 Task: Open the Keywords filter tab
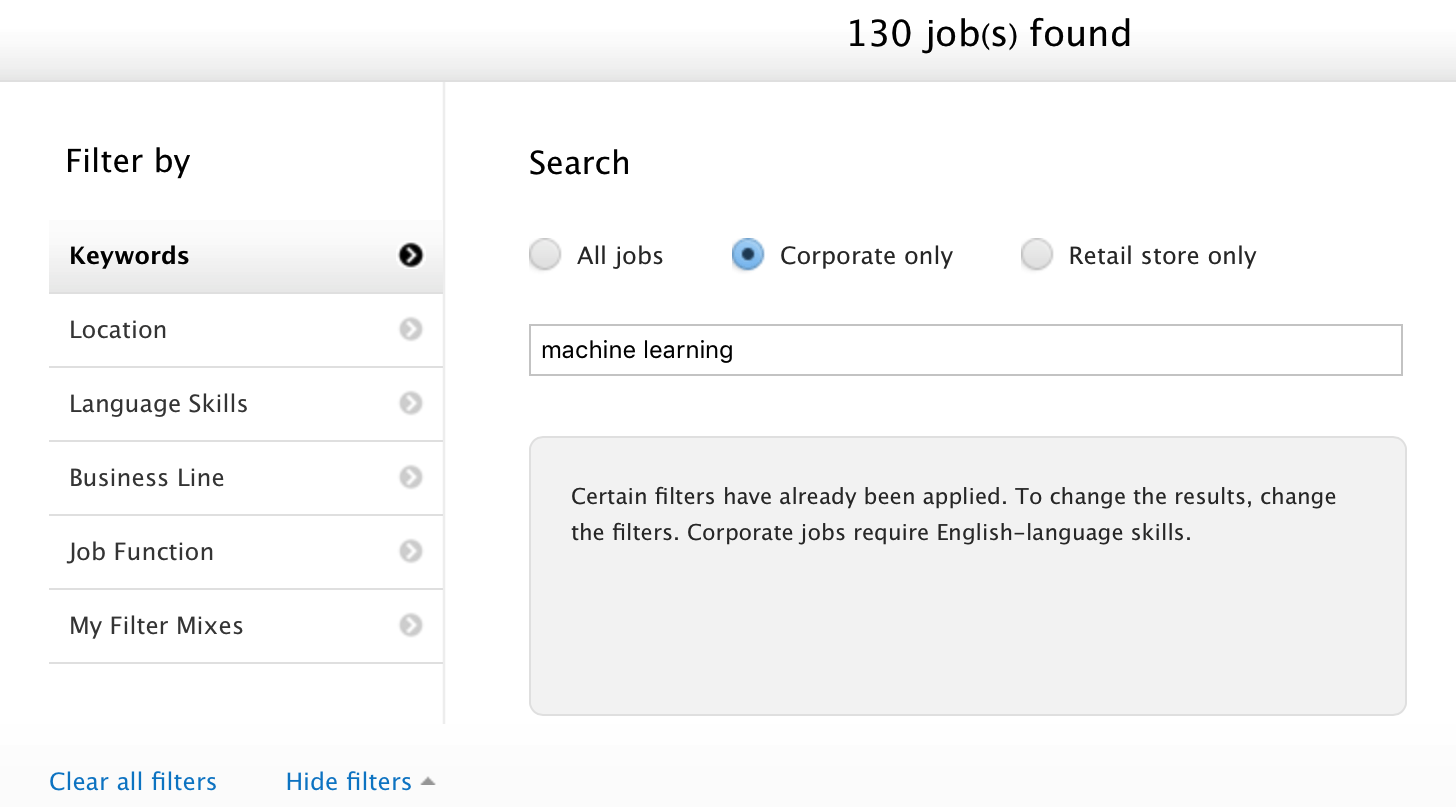tap(130, 256)
